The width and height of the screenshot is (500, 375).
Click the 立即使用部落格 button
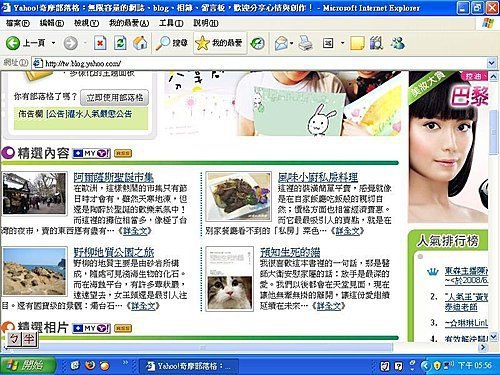pyautogui.click(x=115, y=97)
